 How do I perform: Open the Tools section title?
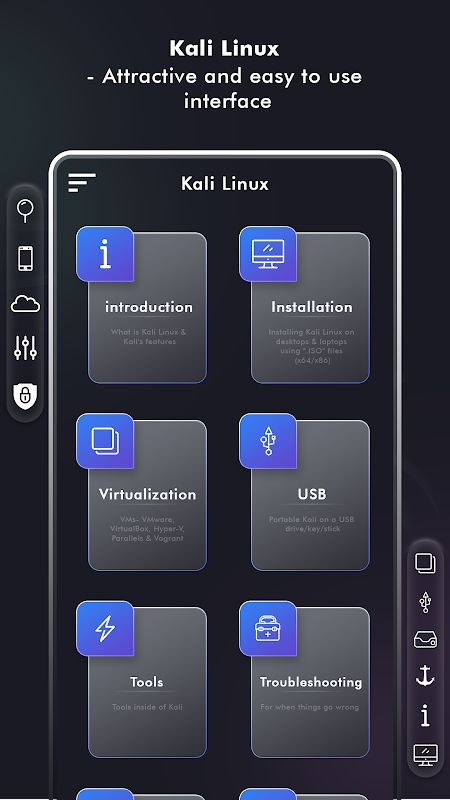point(147,682)
